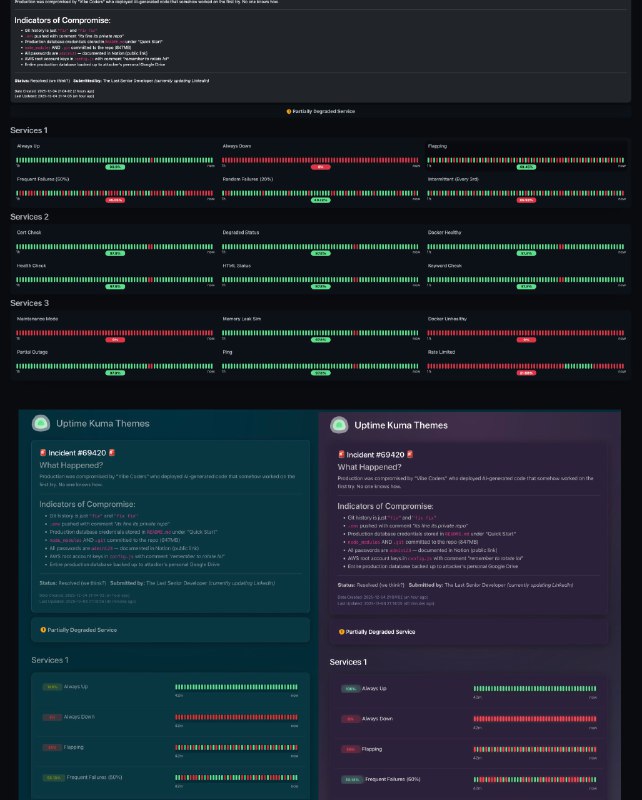
Task: Click uptime percentage badge under Memory Leak Sim
Action: [x=320, y=340]
